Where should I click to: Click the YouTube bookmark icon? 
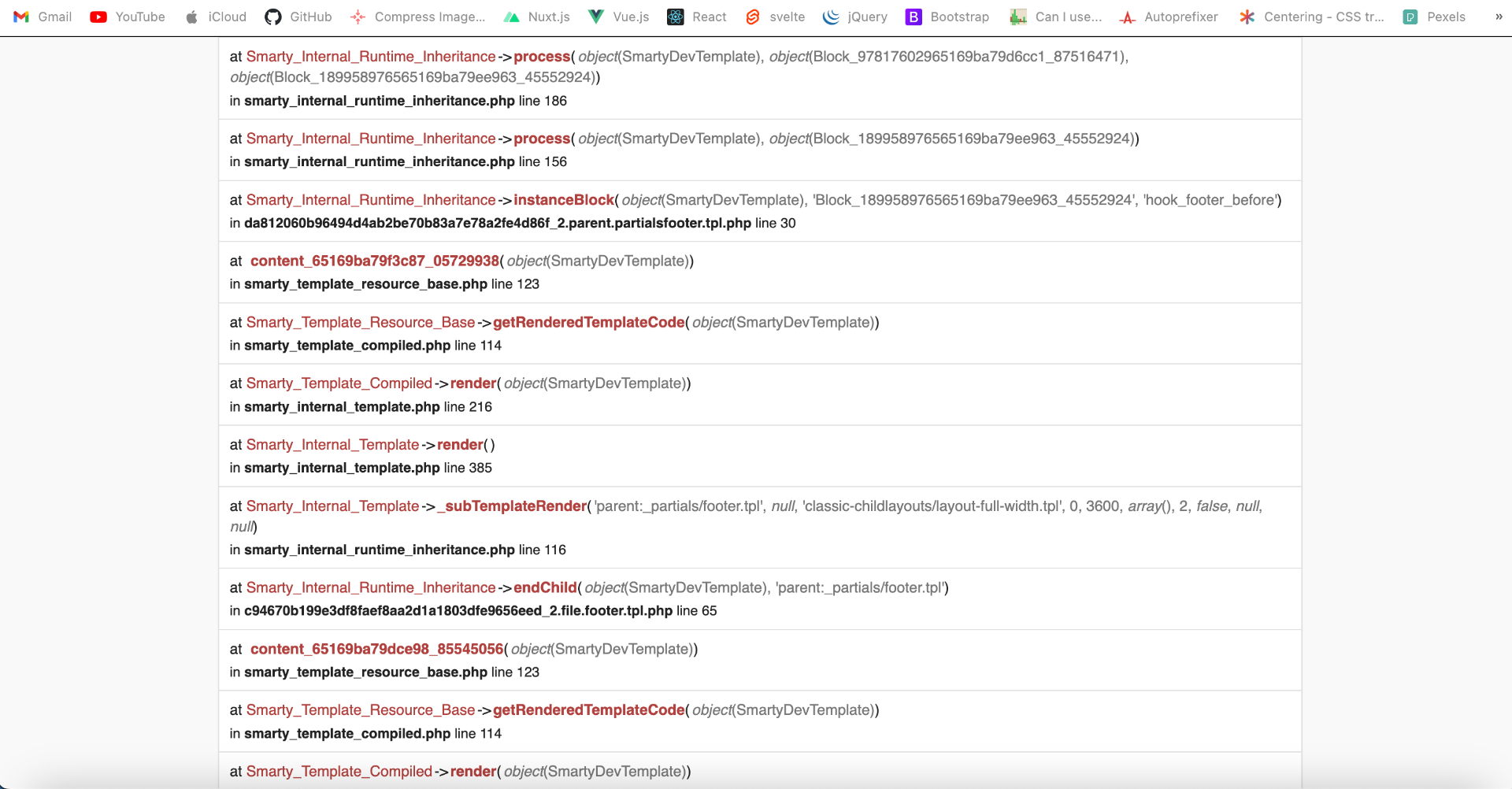coord(98,17)
